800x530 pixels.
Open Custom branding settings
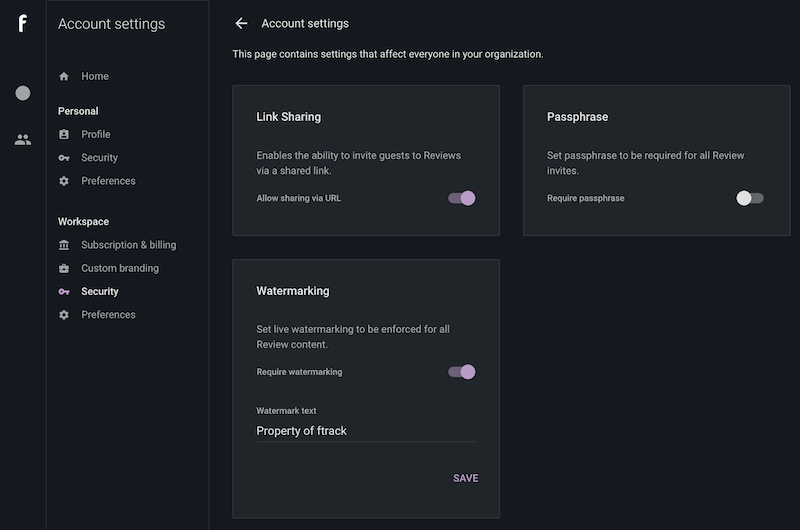(x=120, y=268)
